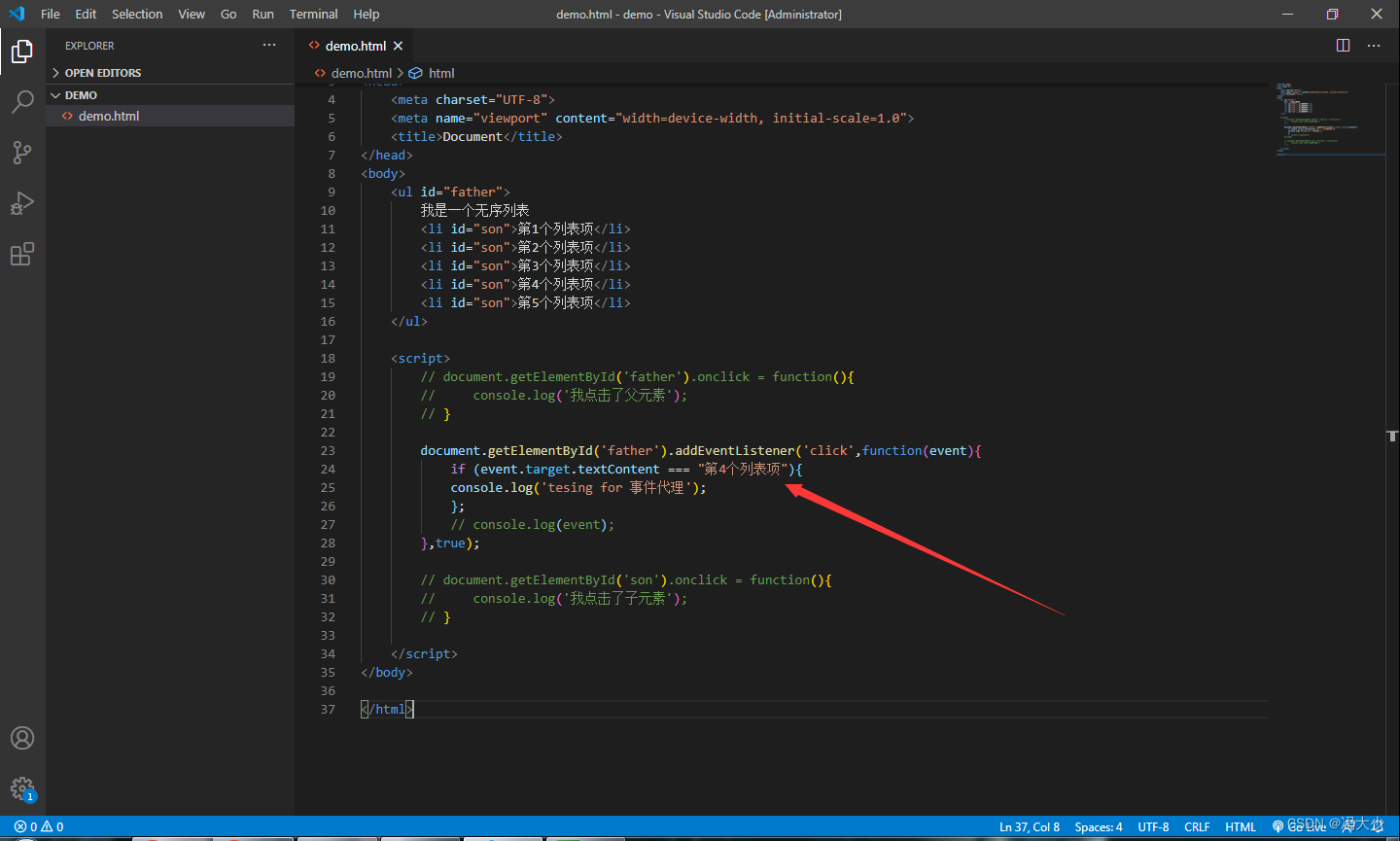Change language mode via HTML status item
Image resolution: width=1400 pixels, height=841 pixels.
(x=1241, y=826)
